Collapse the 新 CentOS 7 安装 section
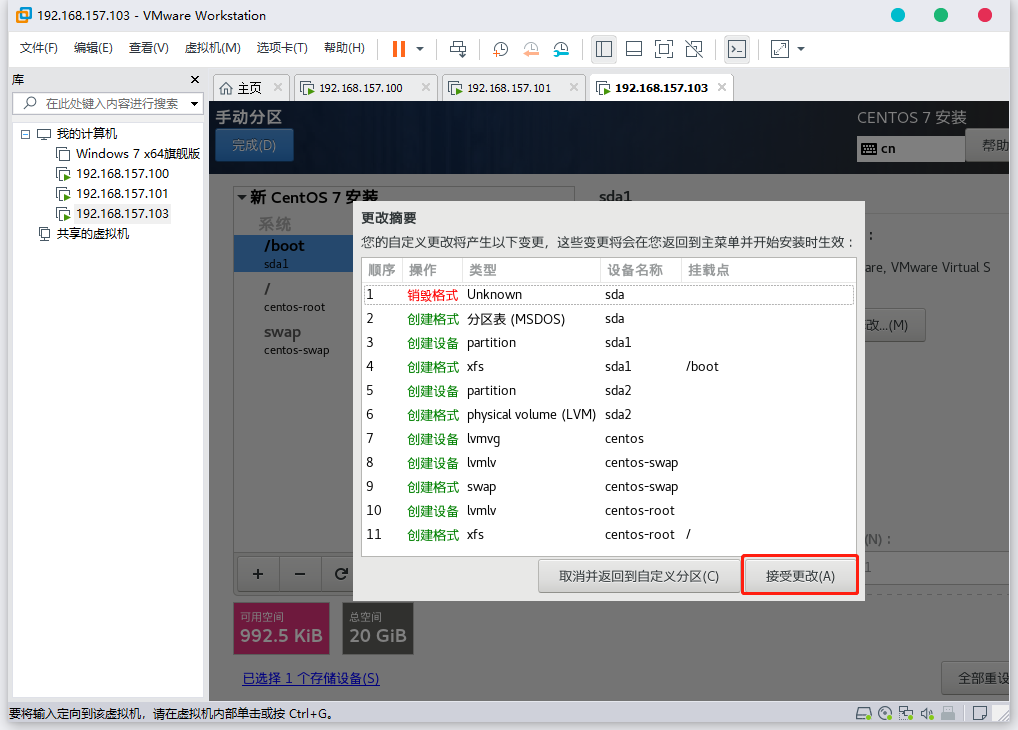 (x=242, y=197)
